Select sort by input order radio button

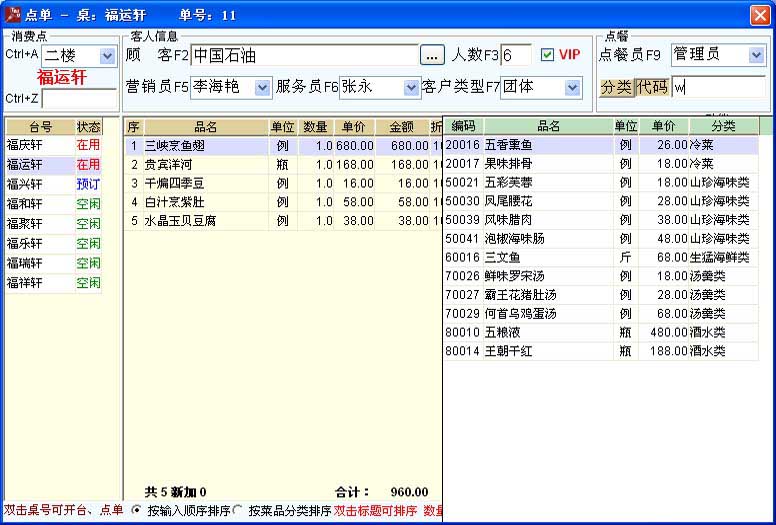pyautogui.click(x=137, y=510)
